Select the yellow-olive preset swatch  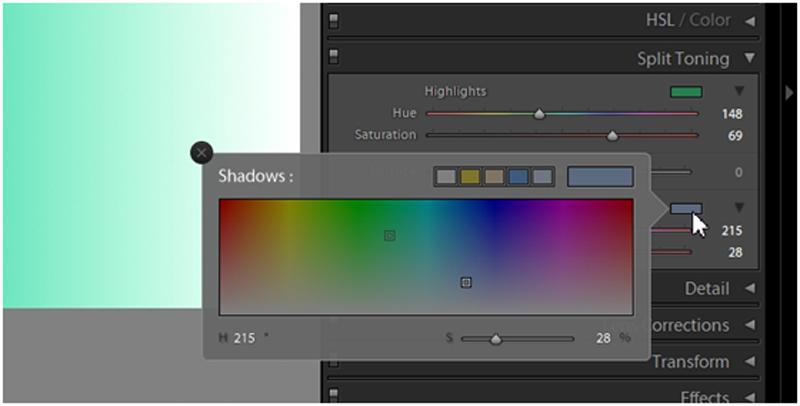pos(470,176)
